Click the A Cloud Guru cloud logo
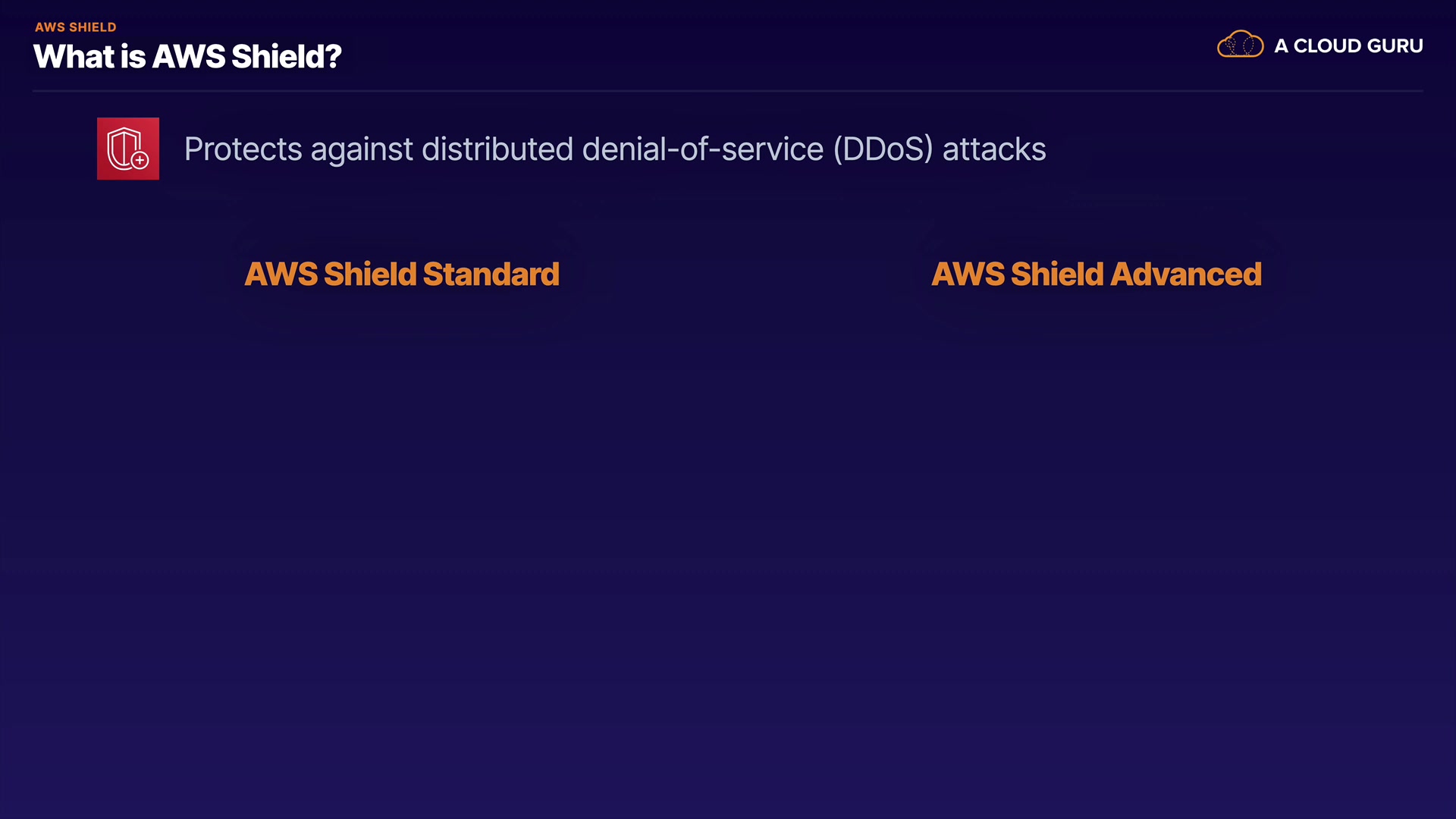 1240,45
